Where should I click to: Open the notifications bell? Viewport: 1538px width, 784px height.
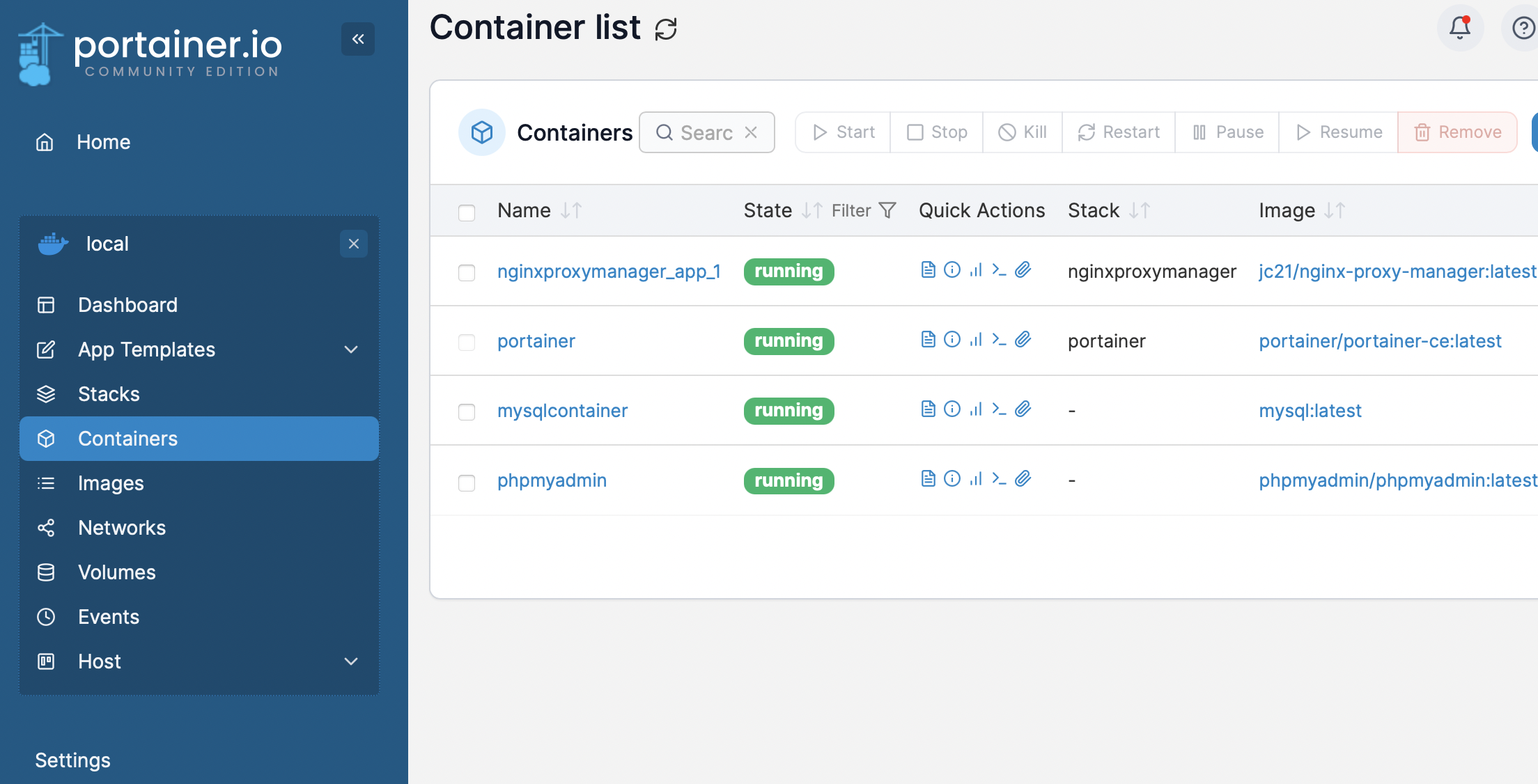pyautogui.click(x=1460, y=28)
